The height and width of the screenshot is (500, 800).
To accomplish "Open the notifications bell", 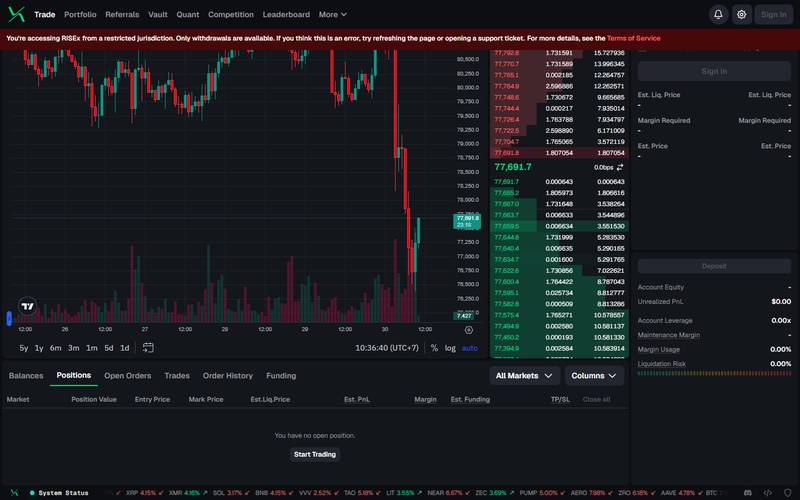I will 718,14.
